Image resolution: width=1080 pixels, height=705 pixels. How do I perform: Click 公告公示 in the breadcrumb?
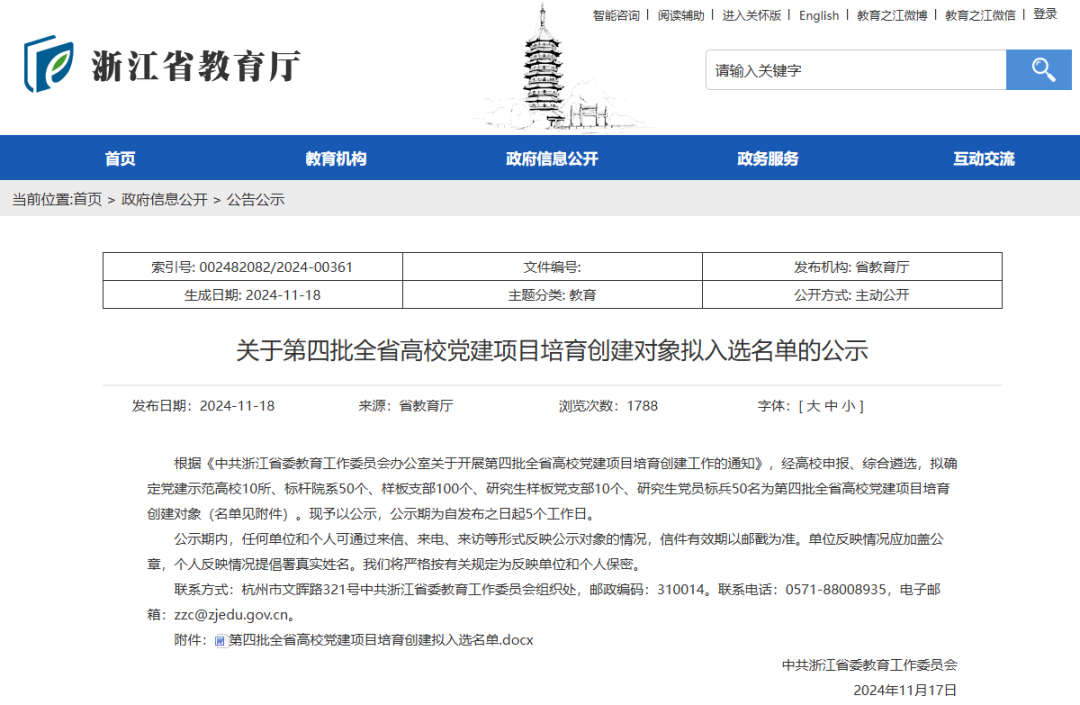[256, 199]
